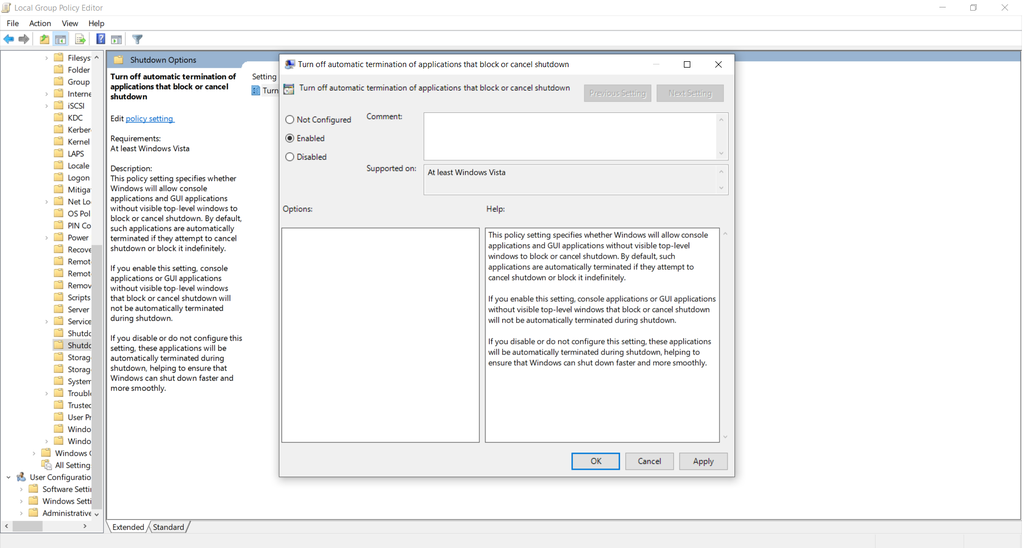Click the Local Group Policy Editor title icon
The width and height of the screenshot is (1024, 548).
(6, 7)
